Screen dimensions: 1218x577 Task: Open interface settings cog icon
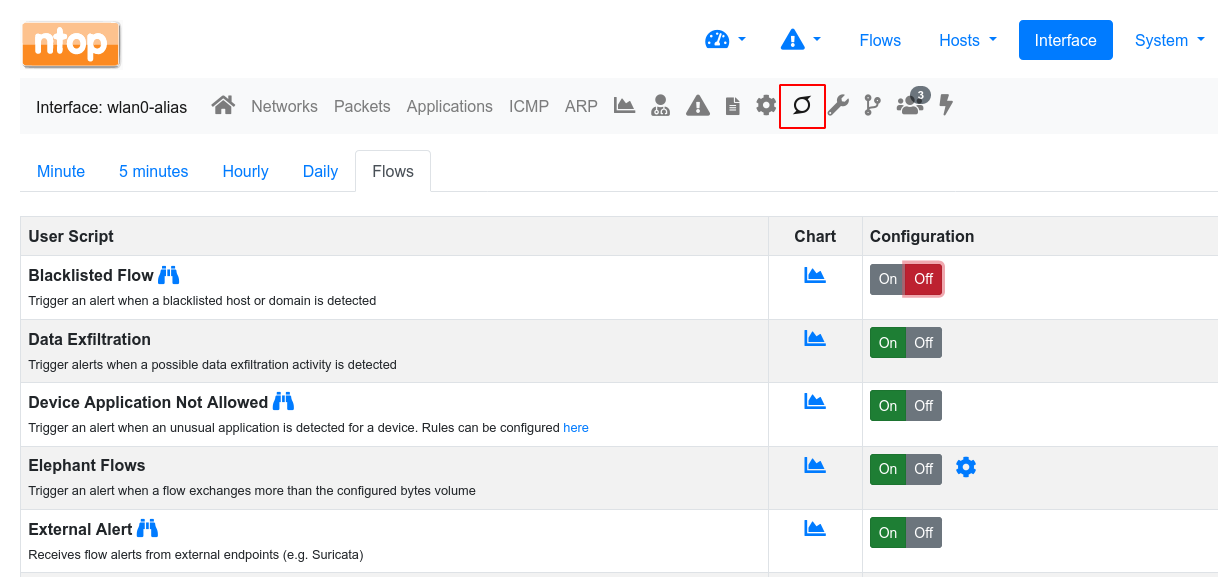point(766,105)
